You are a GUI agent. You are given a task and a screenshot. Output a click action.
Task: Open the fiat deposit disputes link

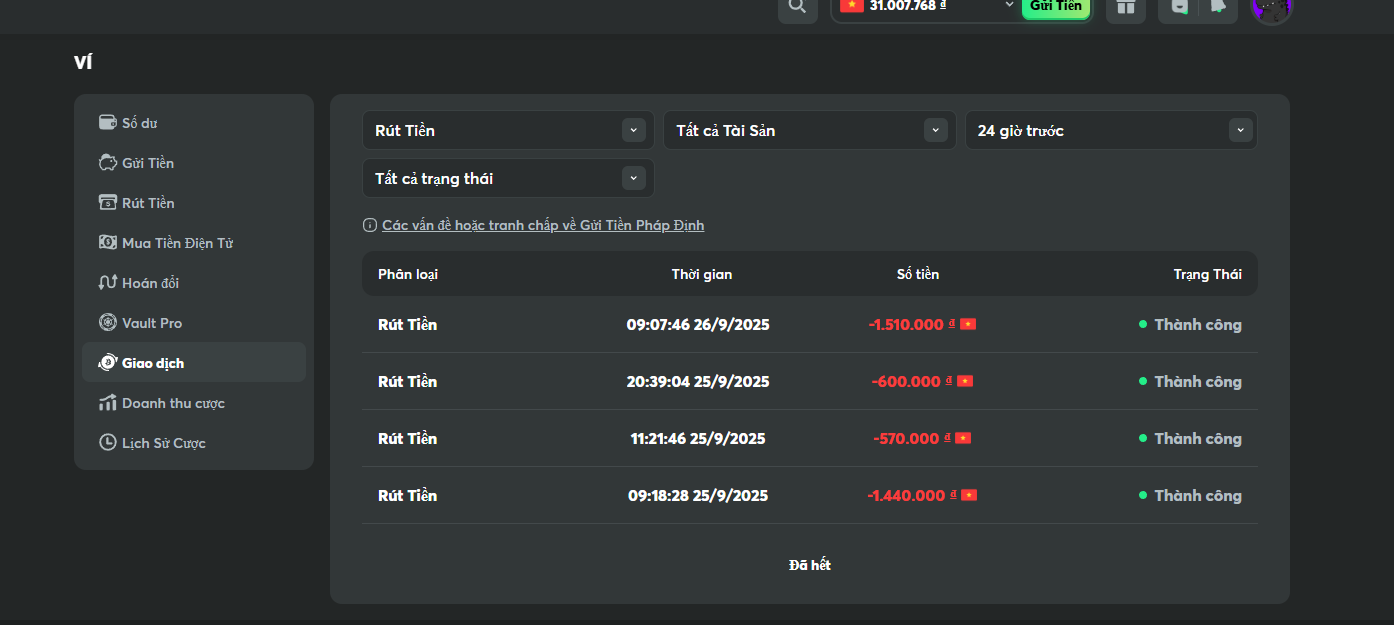tap(543, 226)
